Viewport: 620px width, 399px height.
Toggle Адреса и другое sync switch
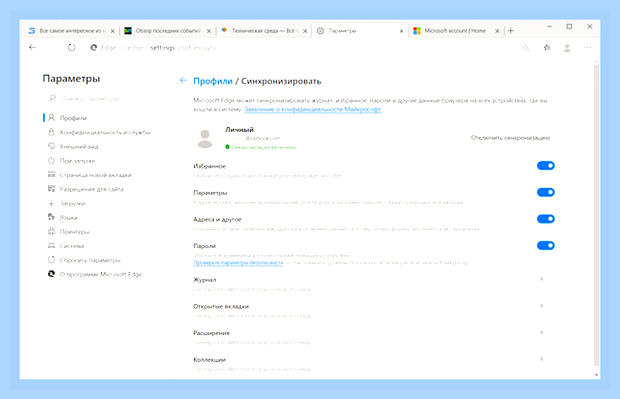pyautogui.click(x=546, y=219)
